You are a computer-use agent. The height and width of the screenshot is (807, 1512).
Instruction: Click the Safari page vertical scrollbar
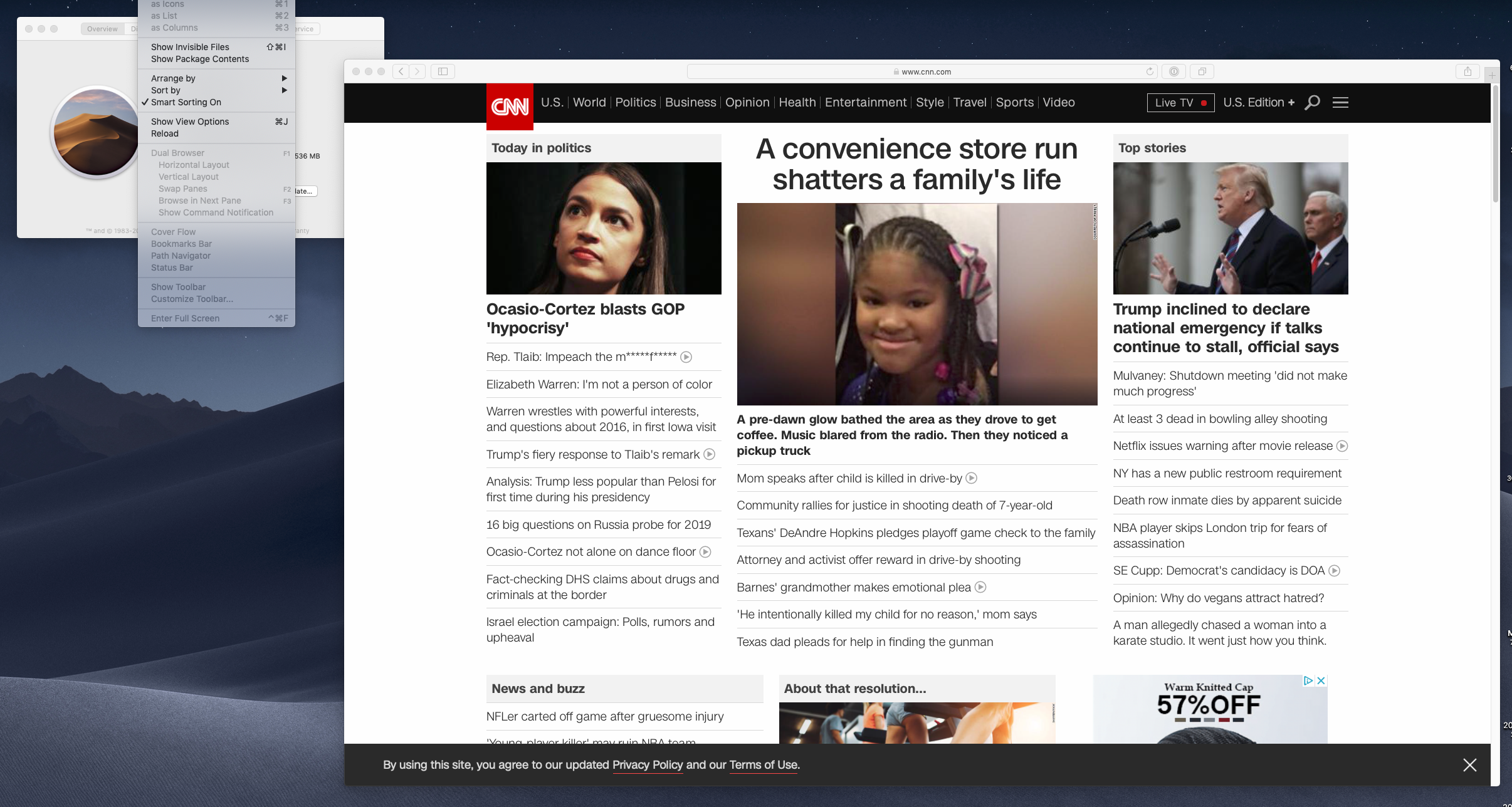tap(1496, 144)
